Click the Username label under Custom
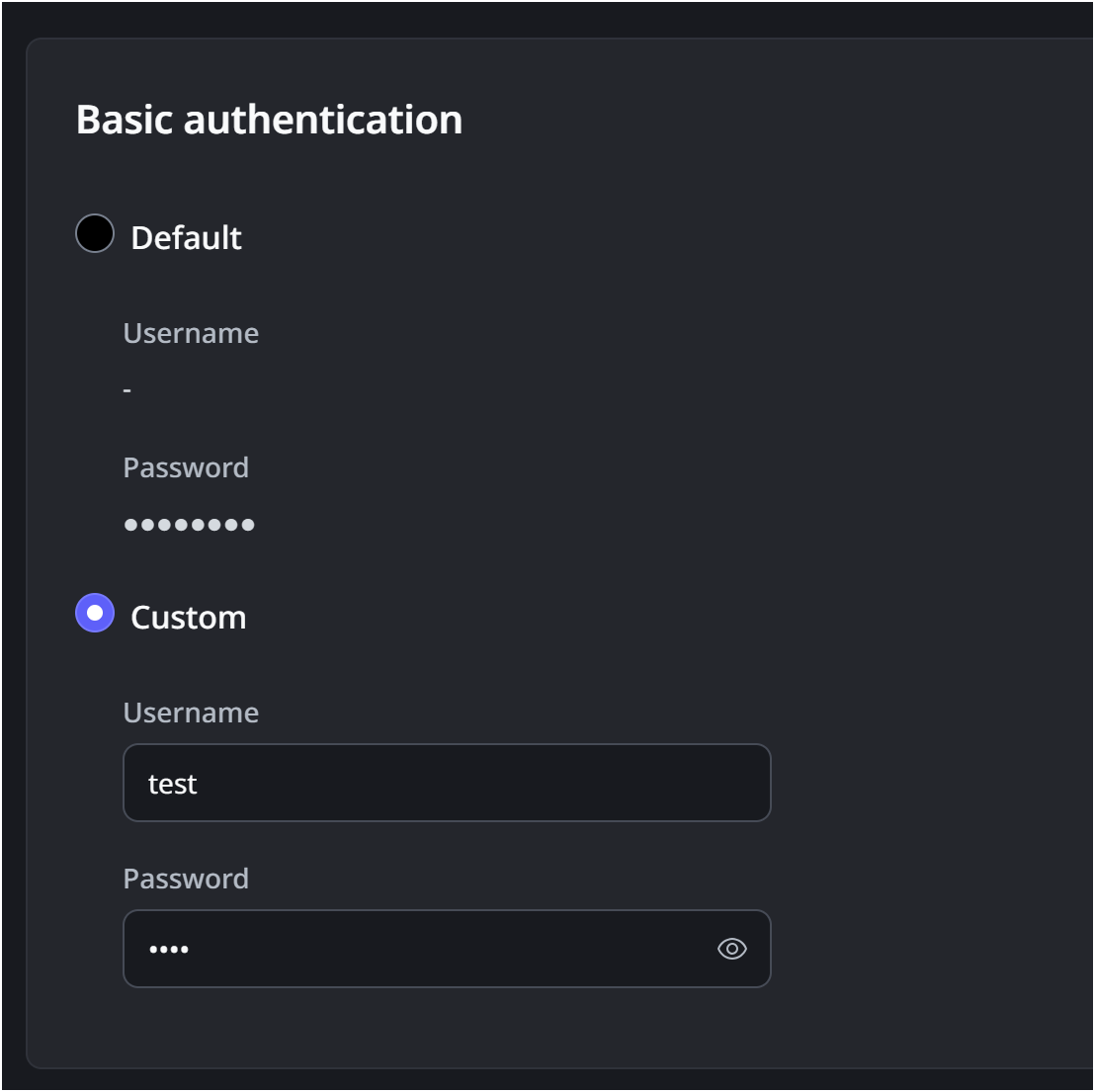Screen dimensions: 1095x1092 click(x=191, y=713)
